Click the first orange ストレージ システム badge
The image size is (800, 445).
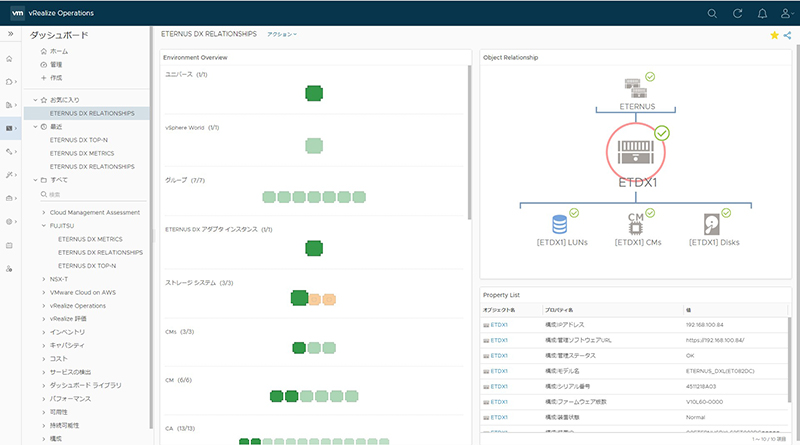point(315,300)
